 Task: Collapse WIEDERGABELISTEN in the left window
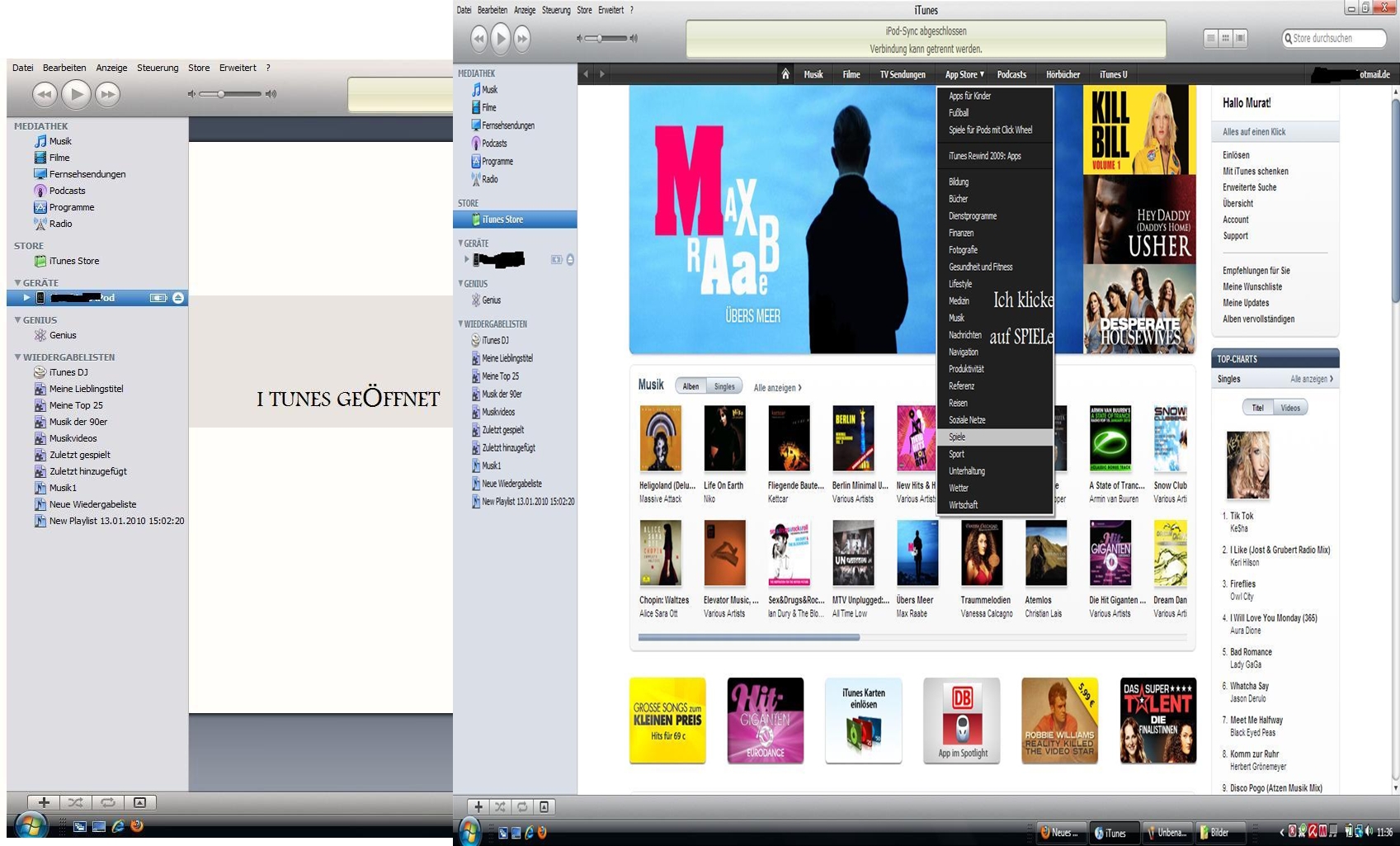[17, 357]
